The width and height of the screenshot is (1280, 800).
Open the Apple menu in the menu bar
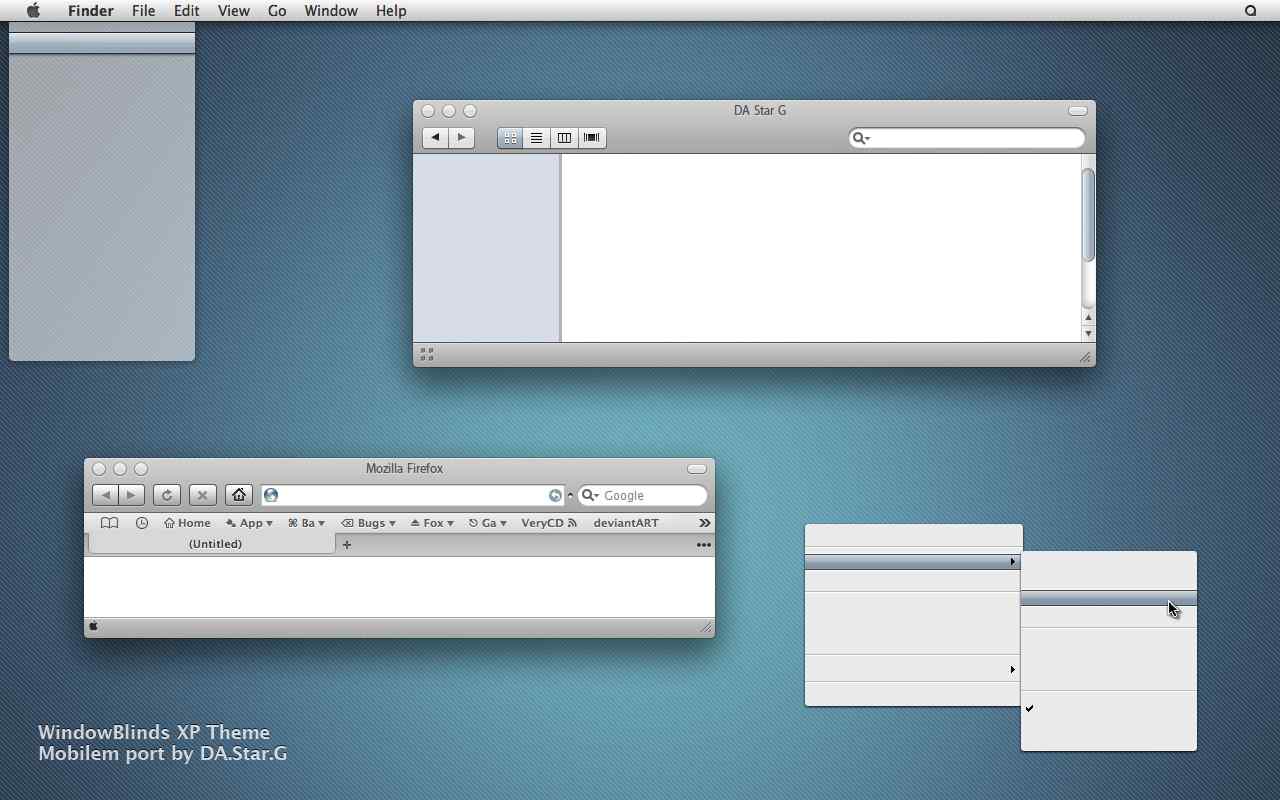point(33,10)
